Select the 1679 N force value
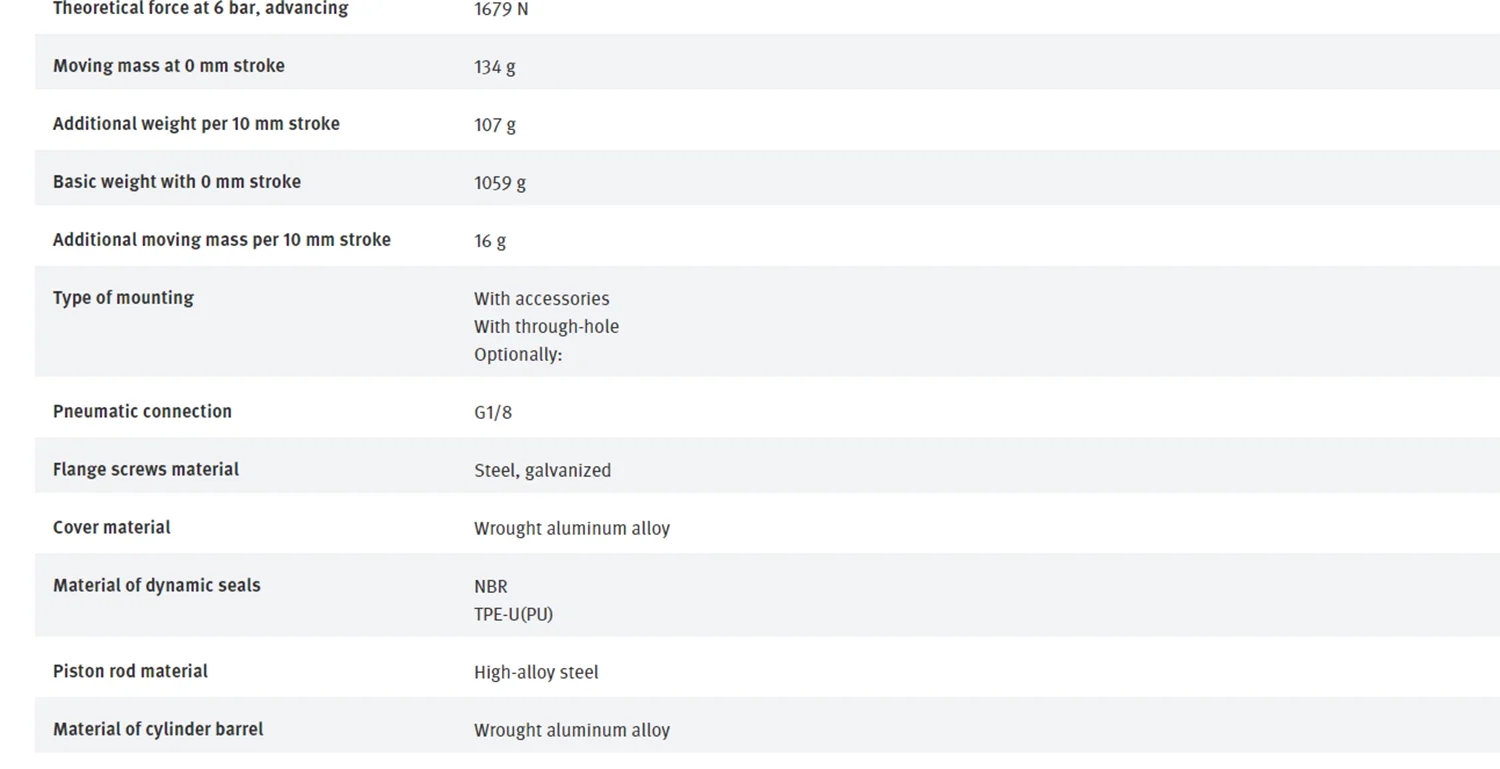 pos(501,10)
